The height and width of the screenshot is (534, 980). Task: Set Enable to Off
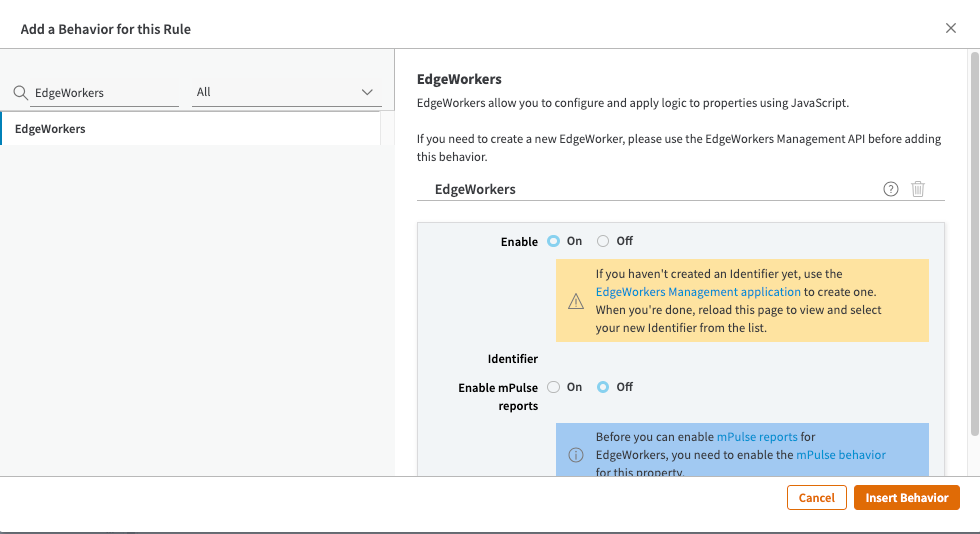click(603, 241)
